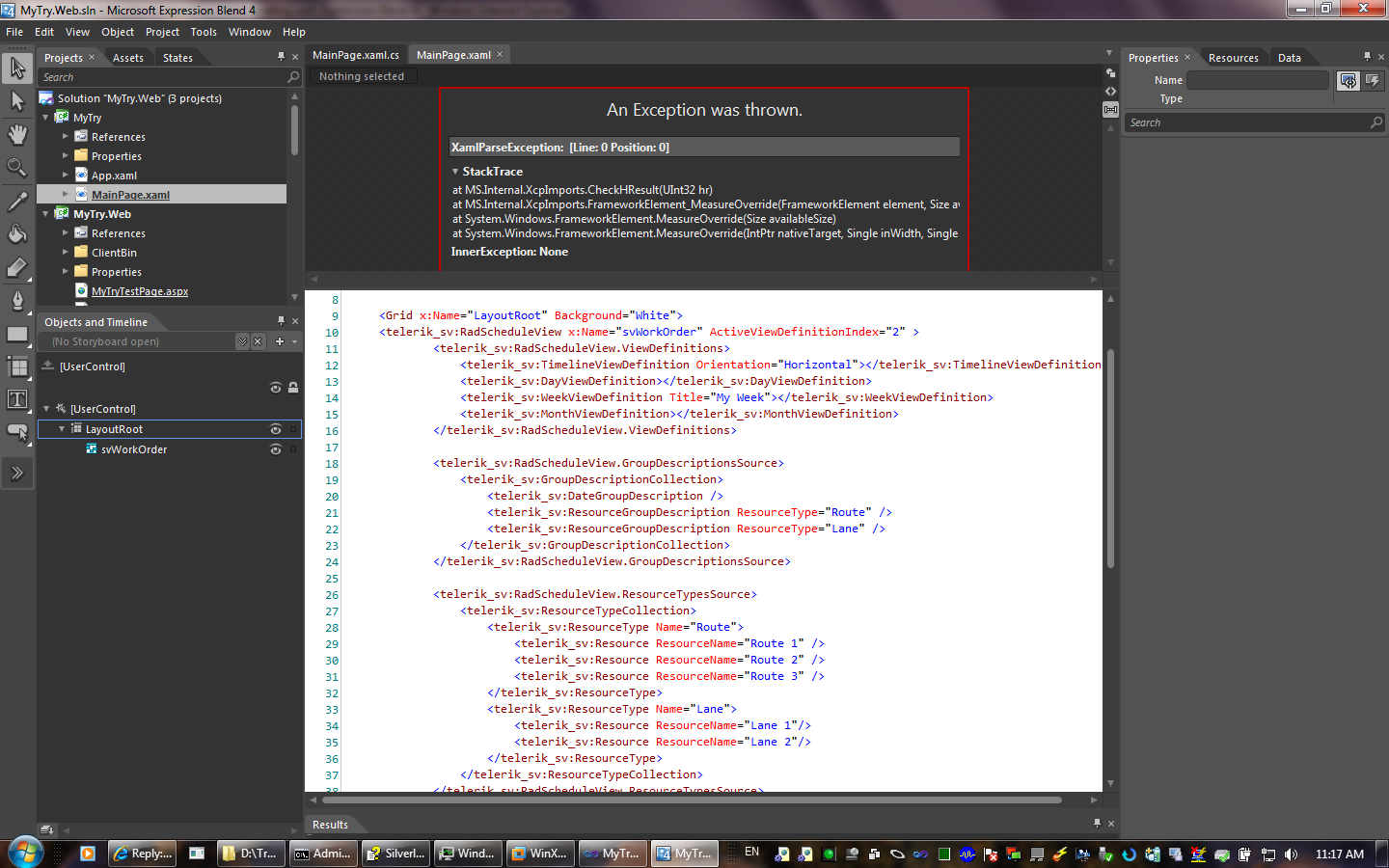This screenshot has width=1389, height=868.
Task: Collapse LayoutRoot in Objects tree
Action: point(63,429)
